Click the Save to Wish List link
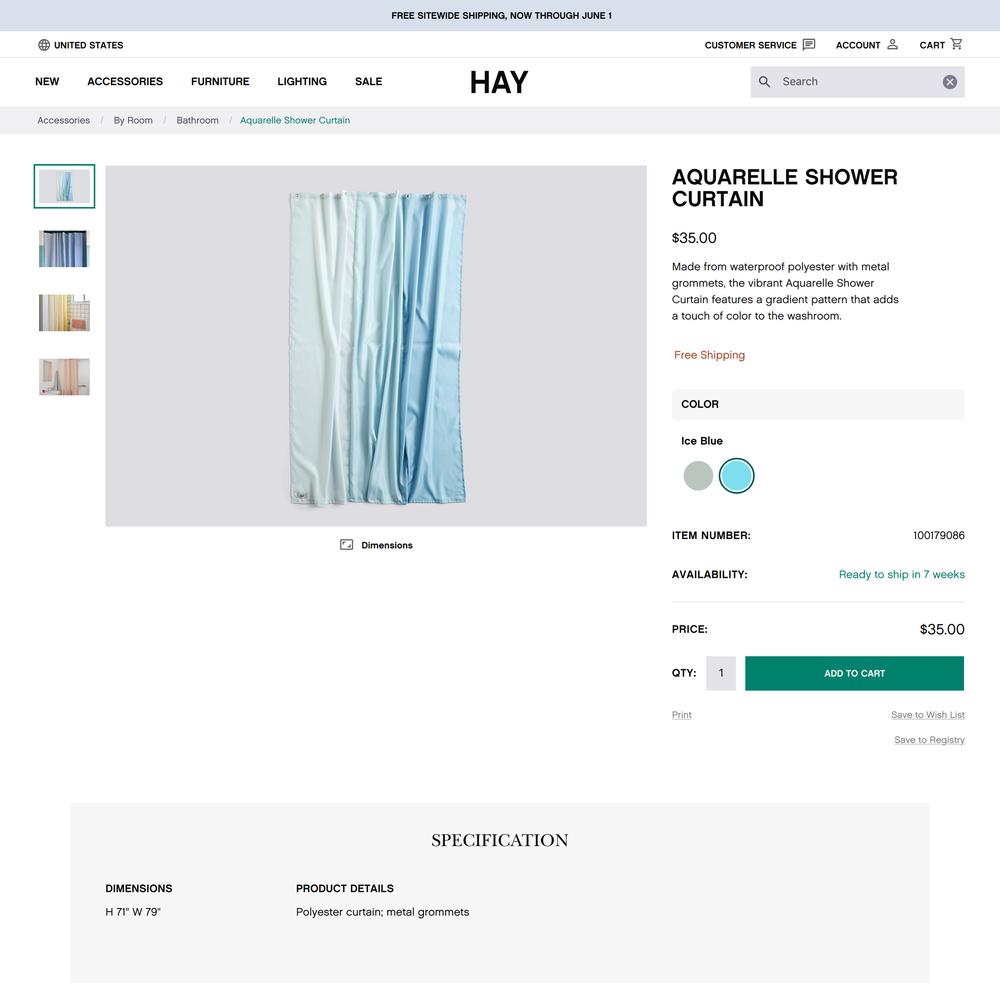 [x=927, y=715]
